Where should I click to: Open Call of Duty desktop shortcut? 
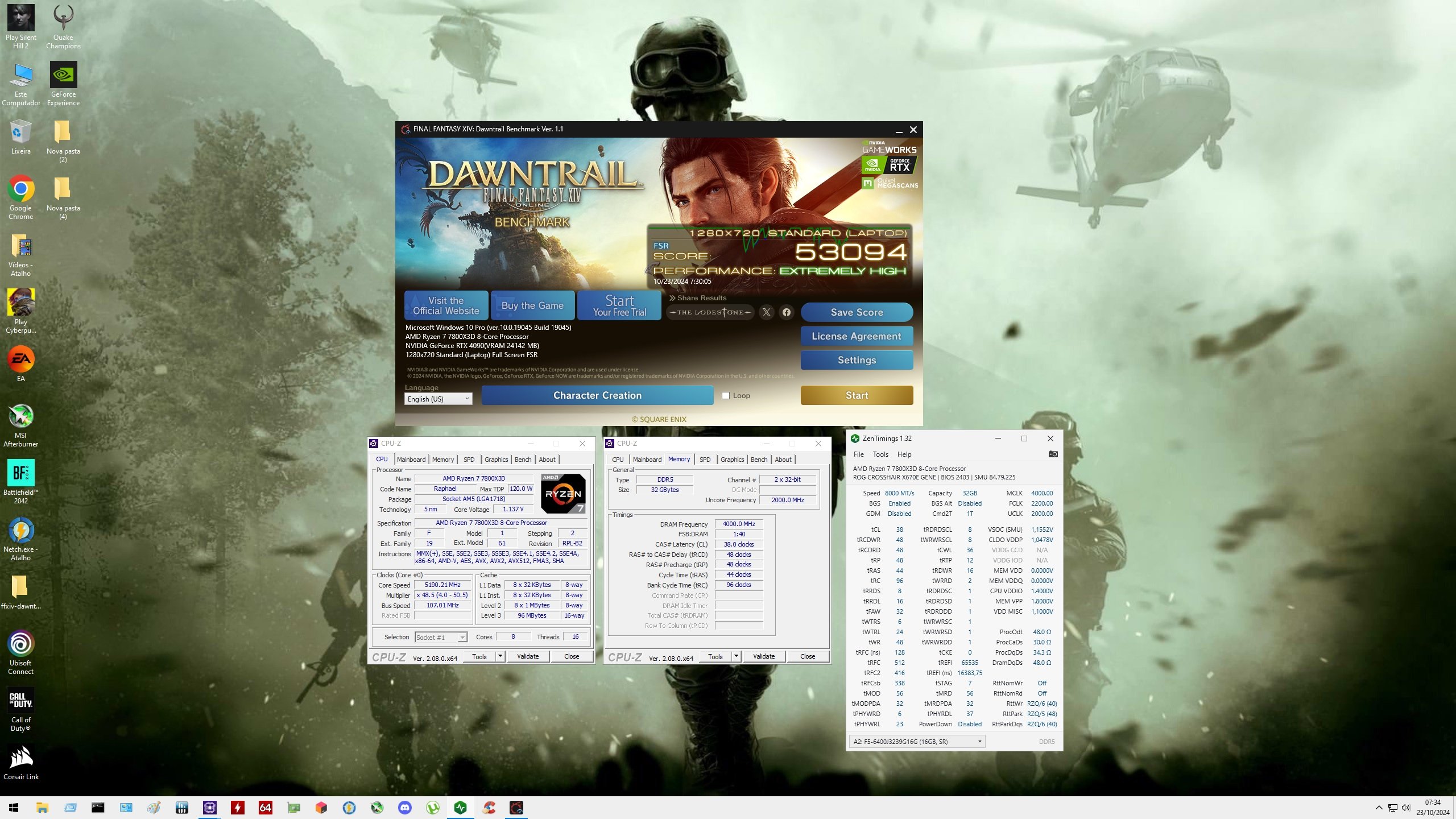point(20,709)
